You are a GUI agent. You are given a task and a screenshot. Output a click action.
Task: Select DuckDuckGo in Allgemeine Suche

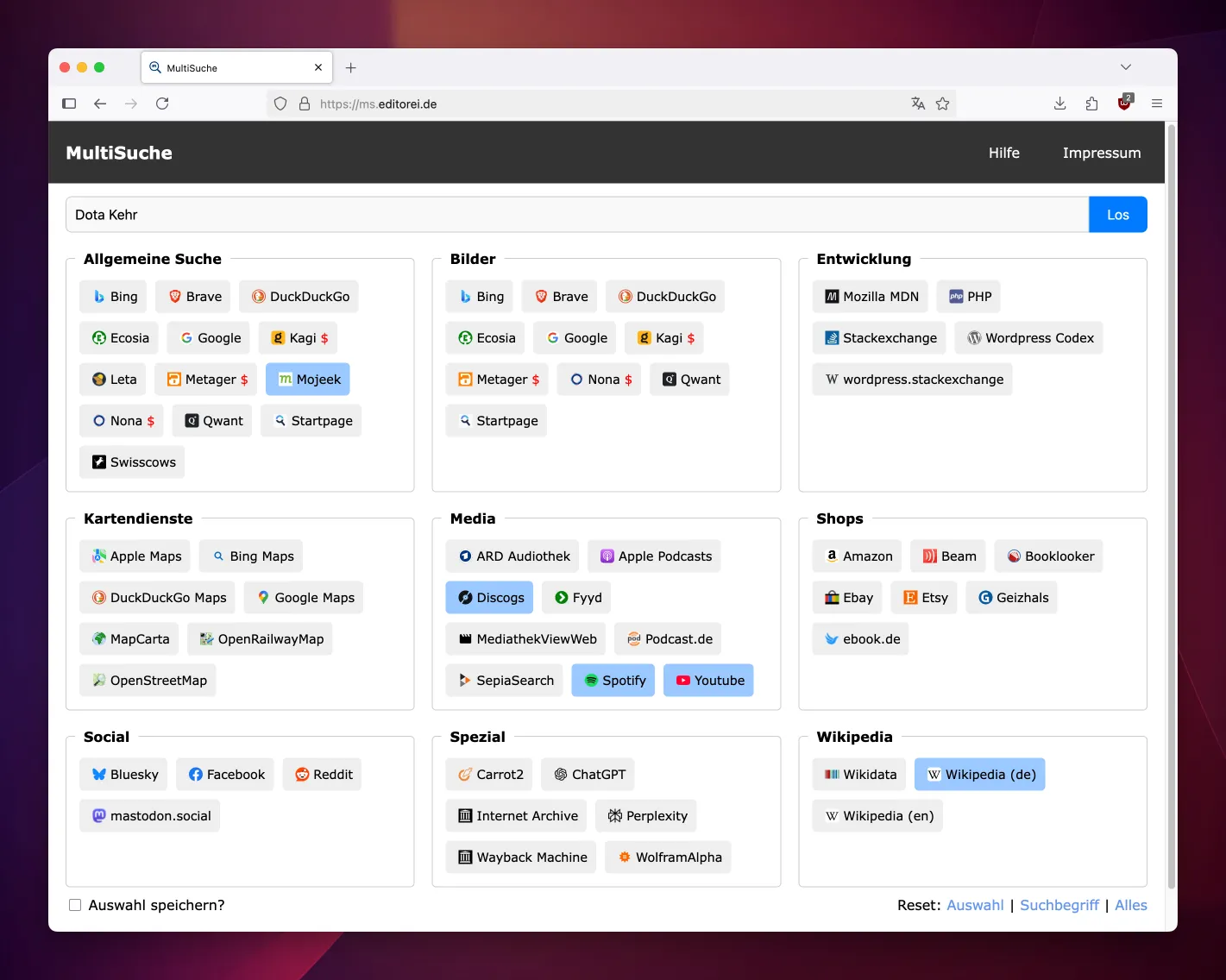tap(299, 297)
